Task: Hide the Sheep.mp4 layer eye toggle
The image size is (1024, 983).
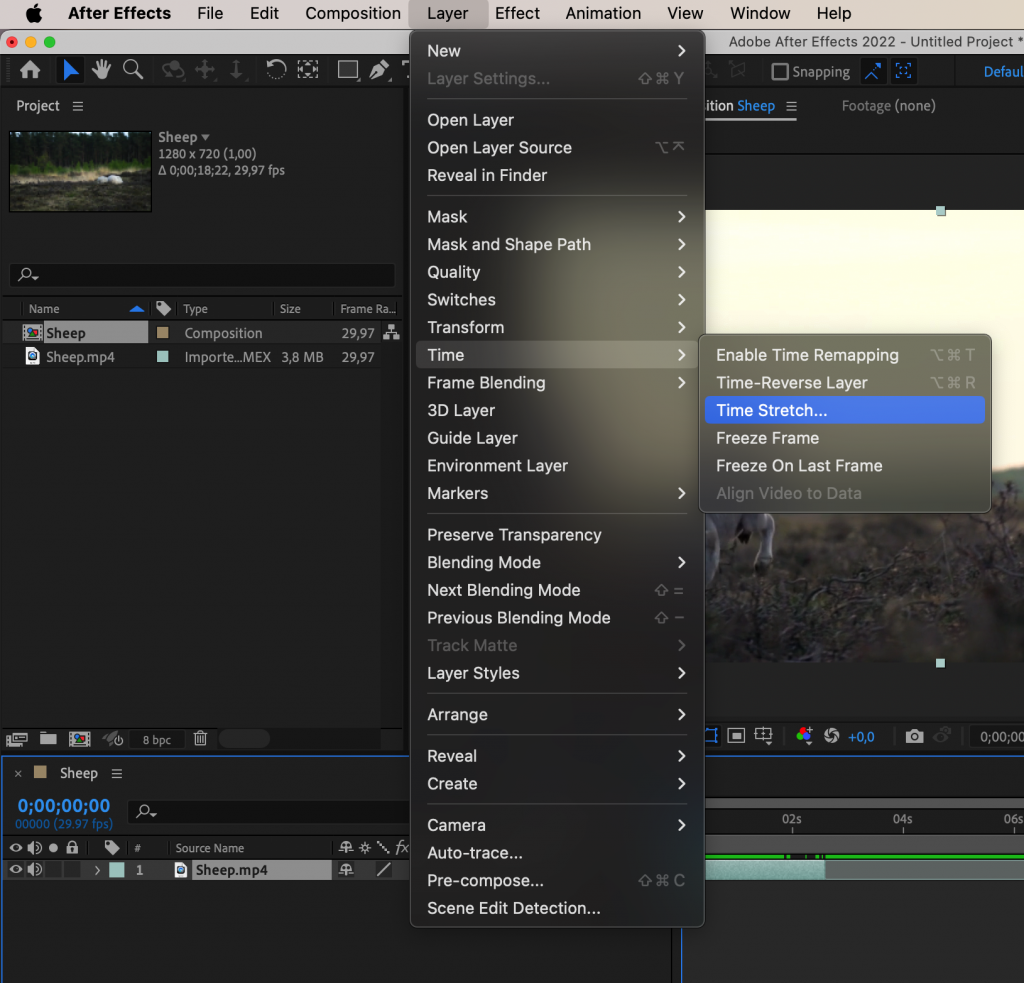Action: 16,869
